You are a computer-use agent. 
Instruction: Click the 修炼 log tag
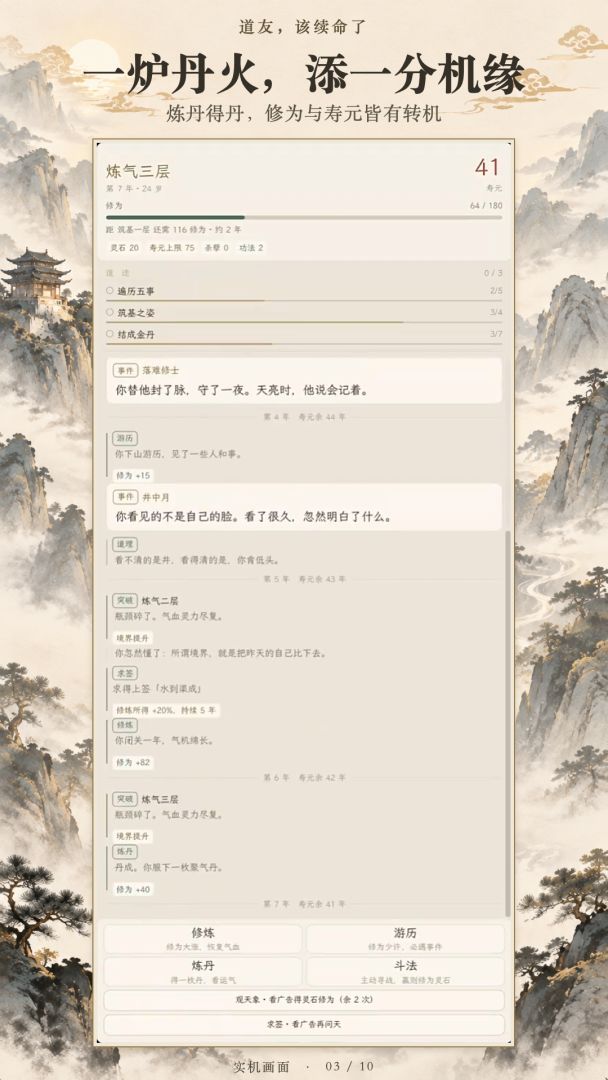[125, 725]
